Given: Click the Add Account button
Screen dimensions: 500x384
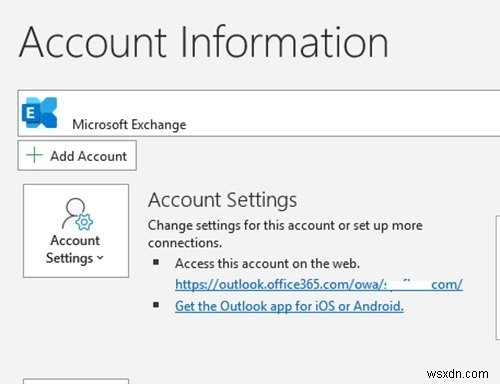Looking at the screenshot, I should (77, 155).
